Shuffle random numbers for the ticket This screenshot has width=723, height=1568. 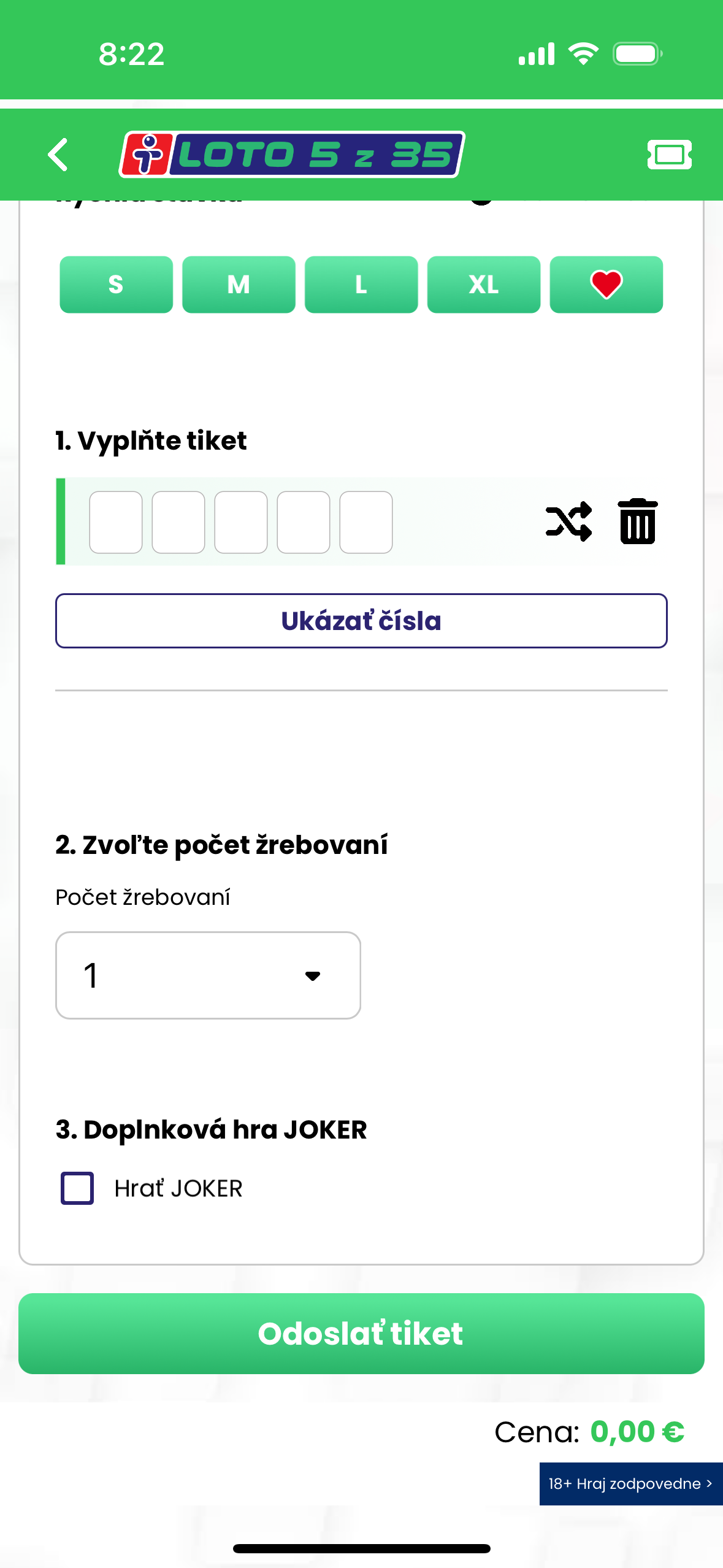[568, 521]
